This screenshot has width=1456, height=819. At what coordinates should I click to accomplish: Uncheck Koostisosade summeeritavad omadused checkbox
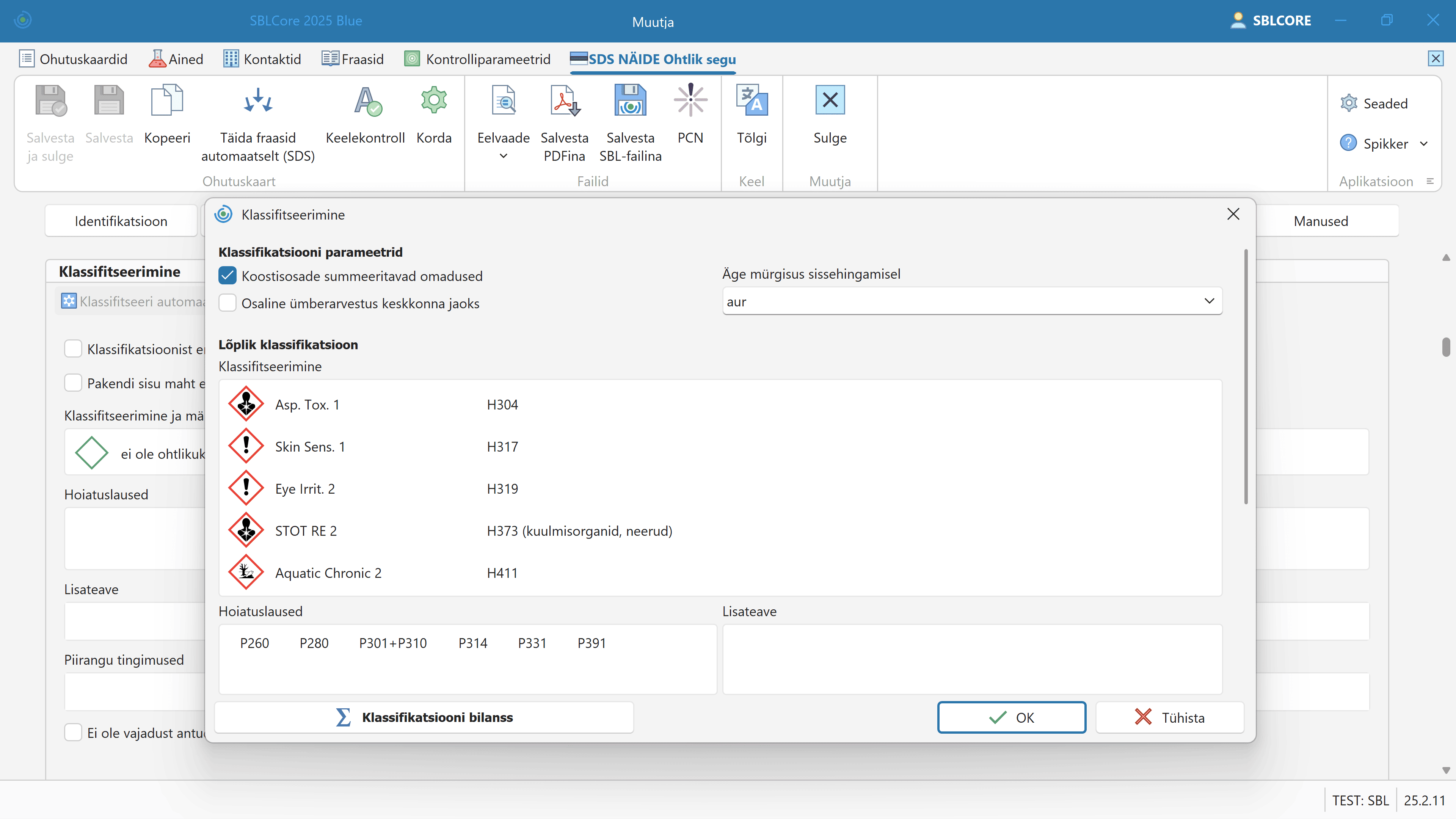(227, 276)
